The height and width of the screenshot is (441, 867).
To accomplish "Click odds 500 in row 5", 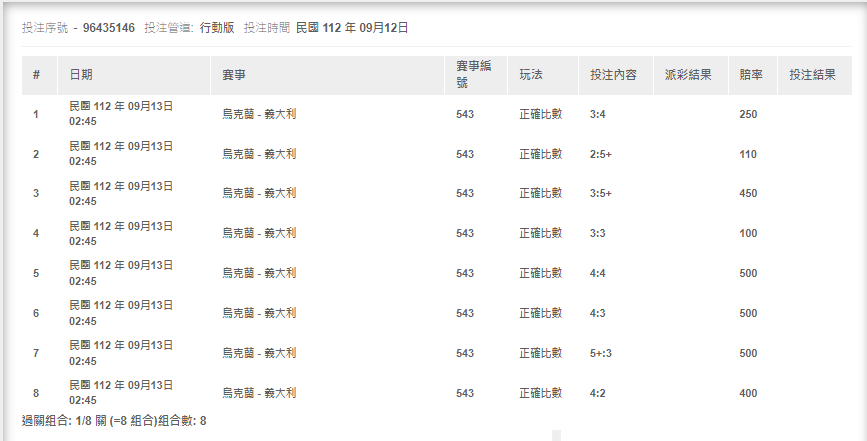I will 748,273.
